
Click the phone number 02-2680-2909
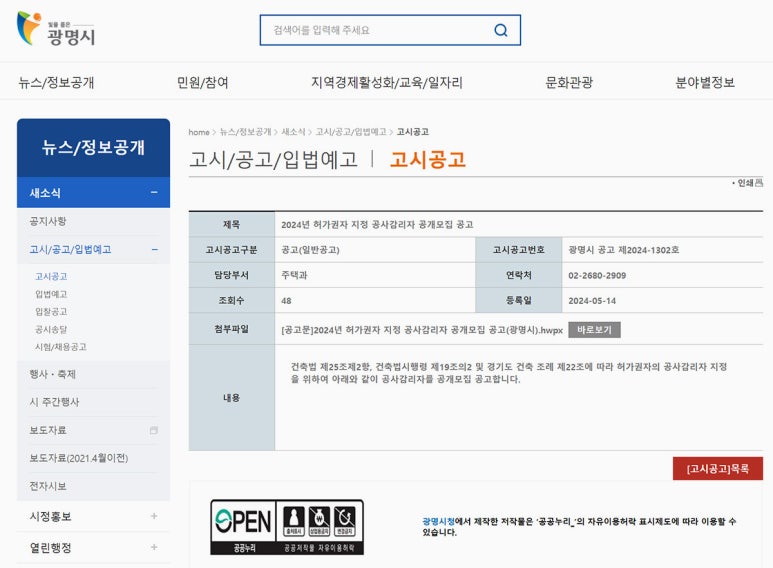tap(597, 276)
